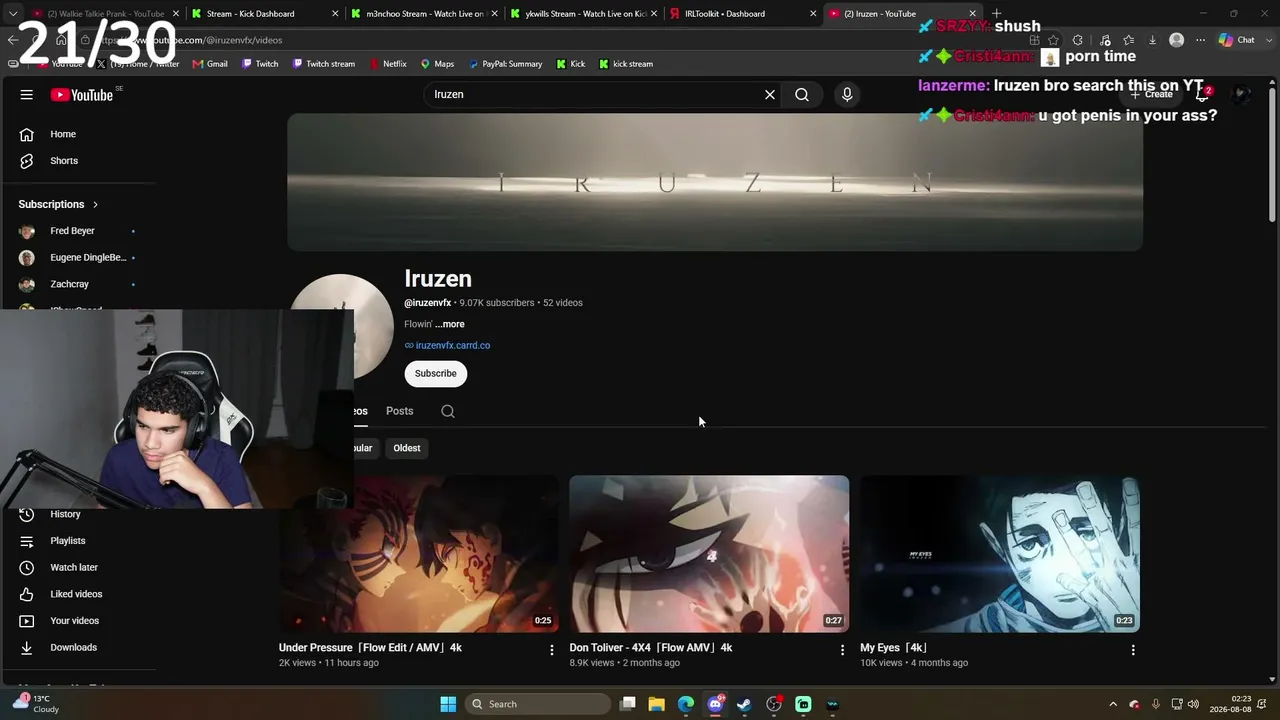The width and height of the screenshot is (1280, 720).
Task: Subscribe to the Iruzen channel
Action: pyautogui.click(x=436, y=373)
